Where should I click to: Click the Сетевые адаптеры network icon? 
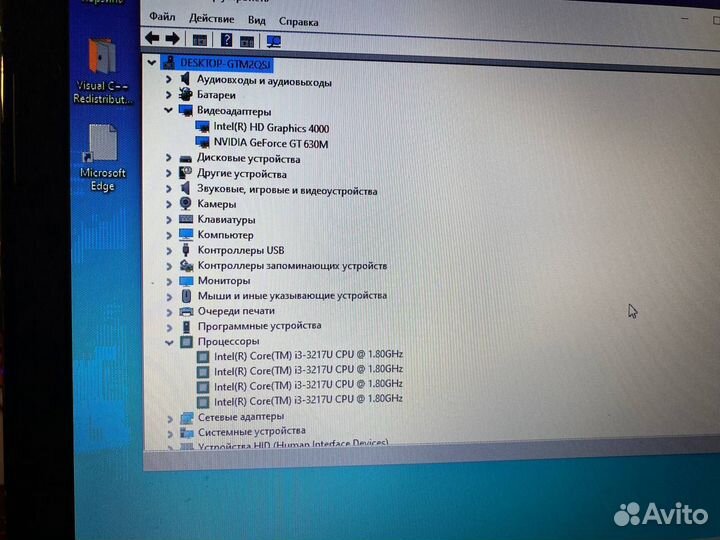[186, 418]
